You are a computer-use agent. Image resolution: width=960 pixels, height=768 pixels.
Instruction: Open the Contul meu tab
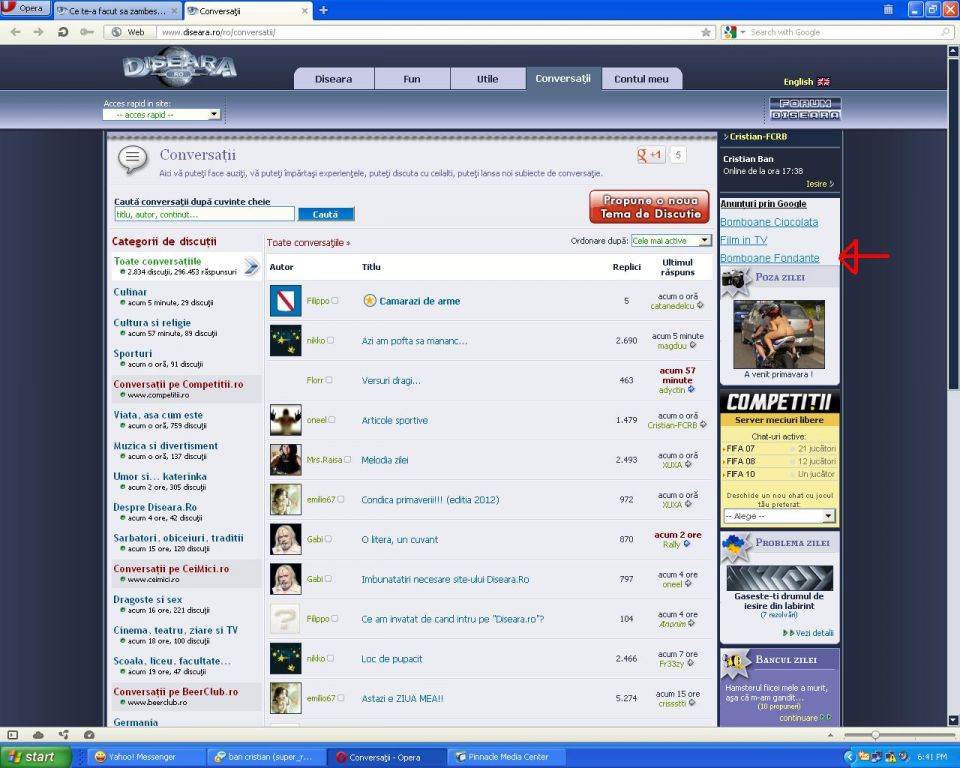641,79
